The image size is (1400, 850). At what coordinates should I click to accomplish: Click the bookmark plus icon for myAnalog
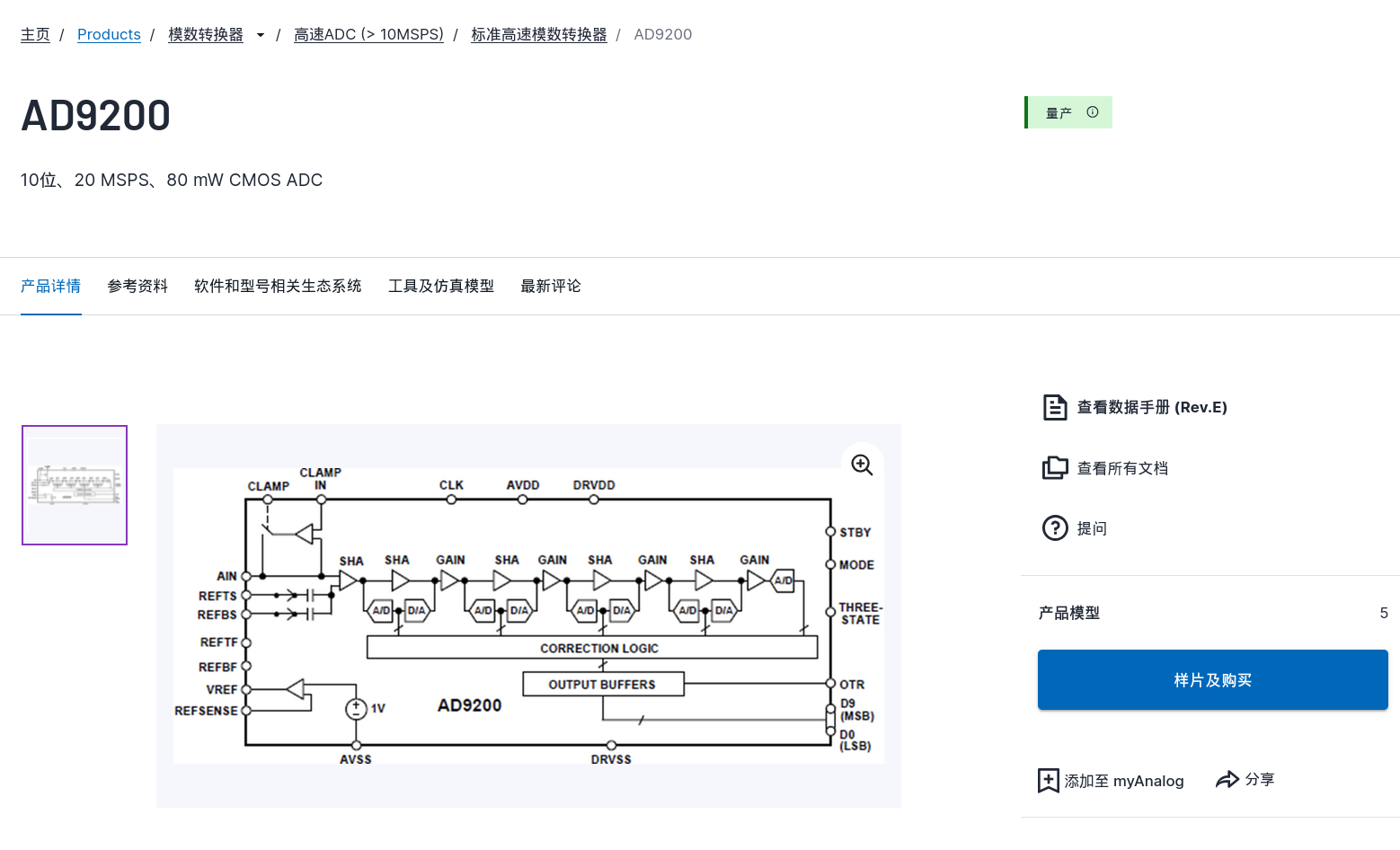tap(1049, 781)
